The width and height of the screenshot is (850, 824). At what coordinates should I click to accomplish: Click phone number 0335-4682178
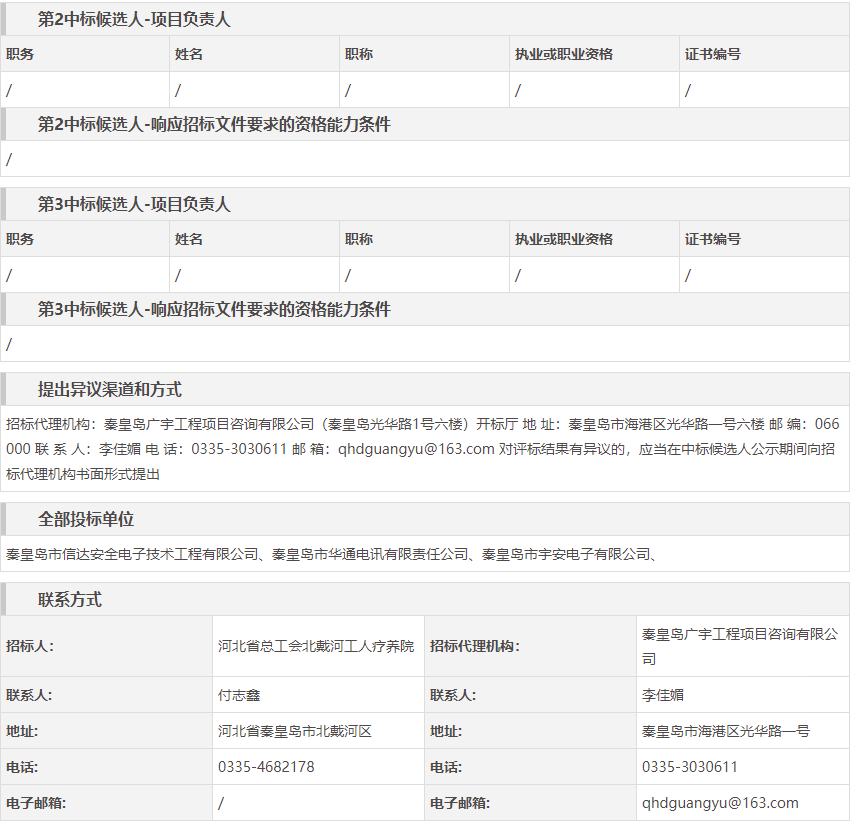click(266, 767)
